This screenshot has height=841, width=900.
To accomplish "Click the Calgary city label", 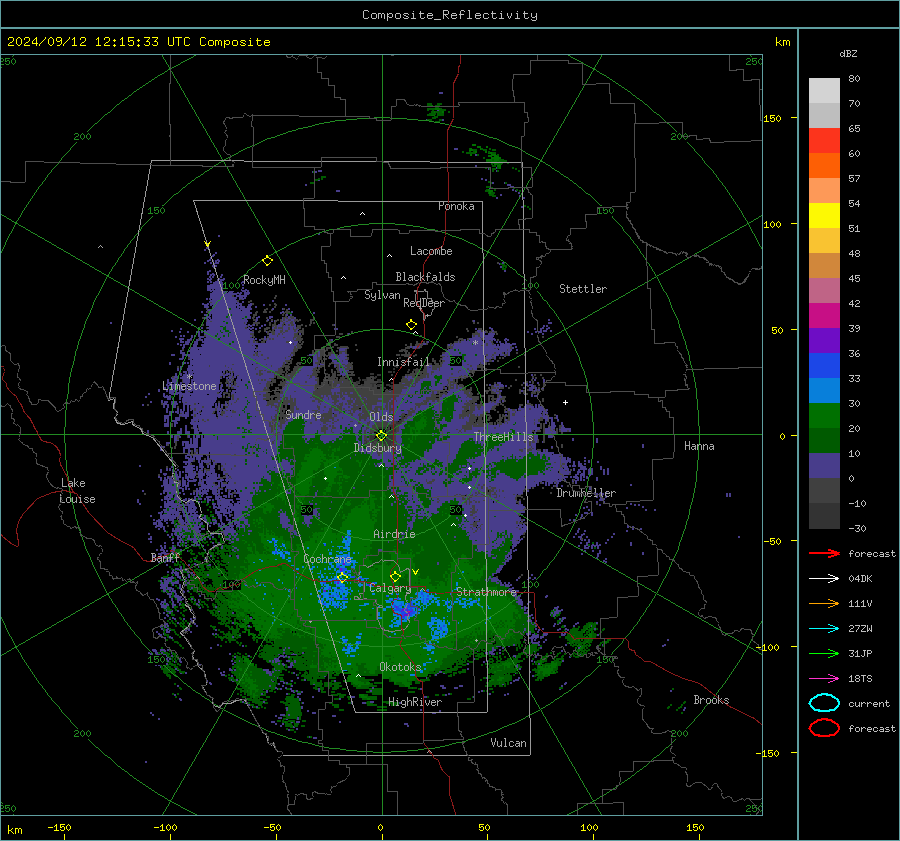I will [x=390, y=588].
